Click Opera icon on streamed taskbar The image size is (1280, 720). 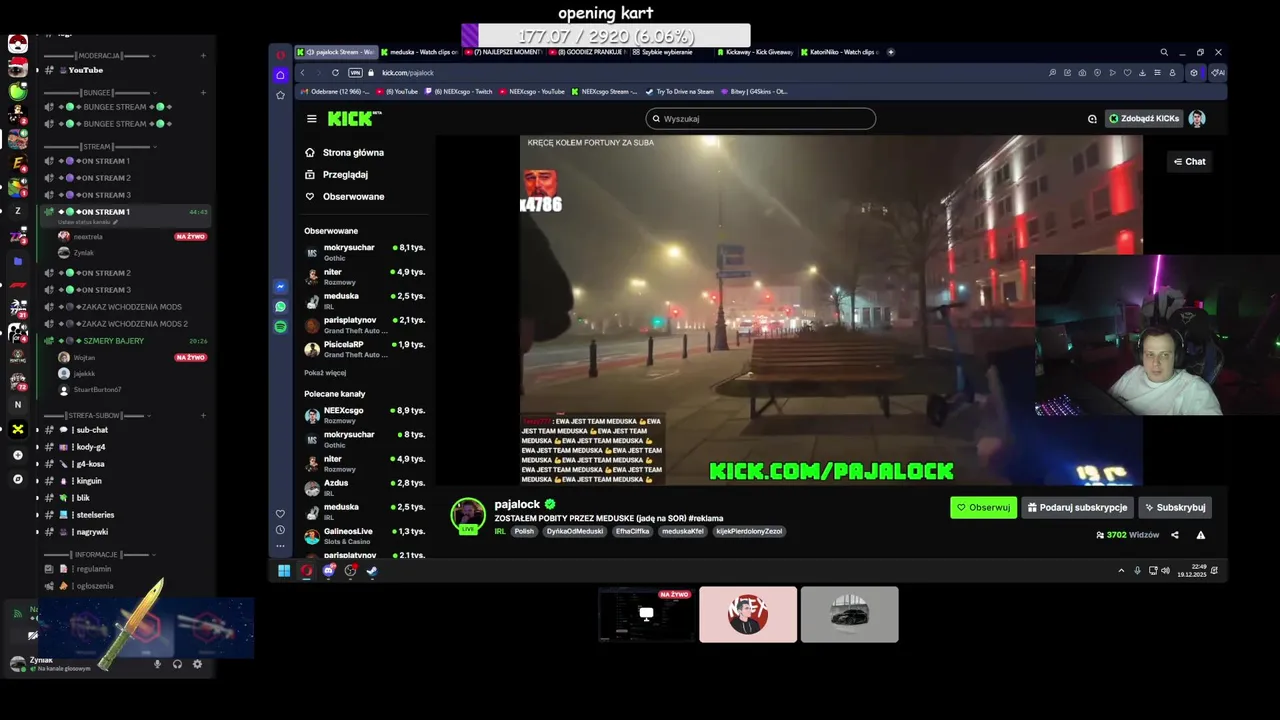point(306,571)
